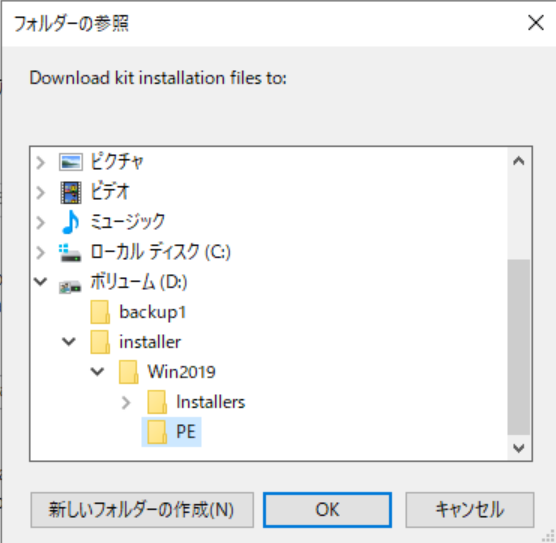Collapse the installer folder node
Image resolution: width=556 pixels, height=543 pixels.
point(69,342)
